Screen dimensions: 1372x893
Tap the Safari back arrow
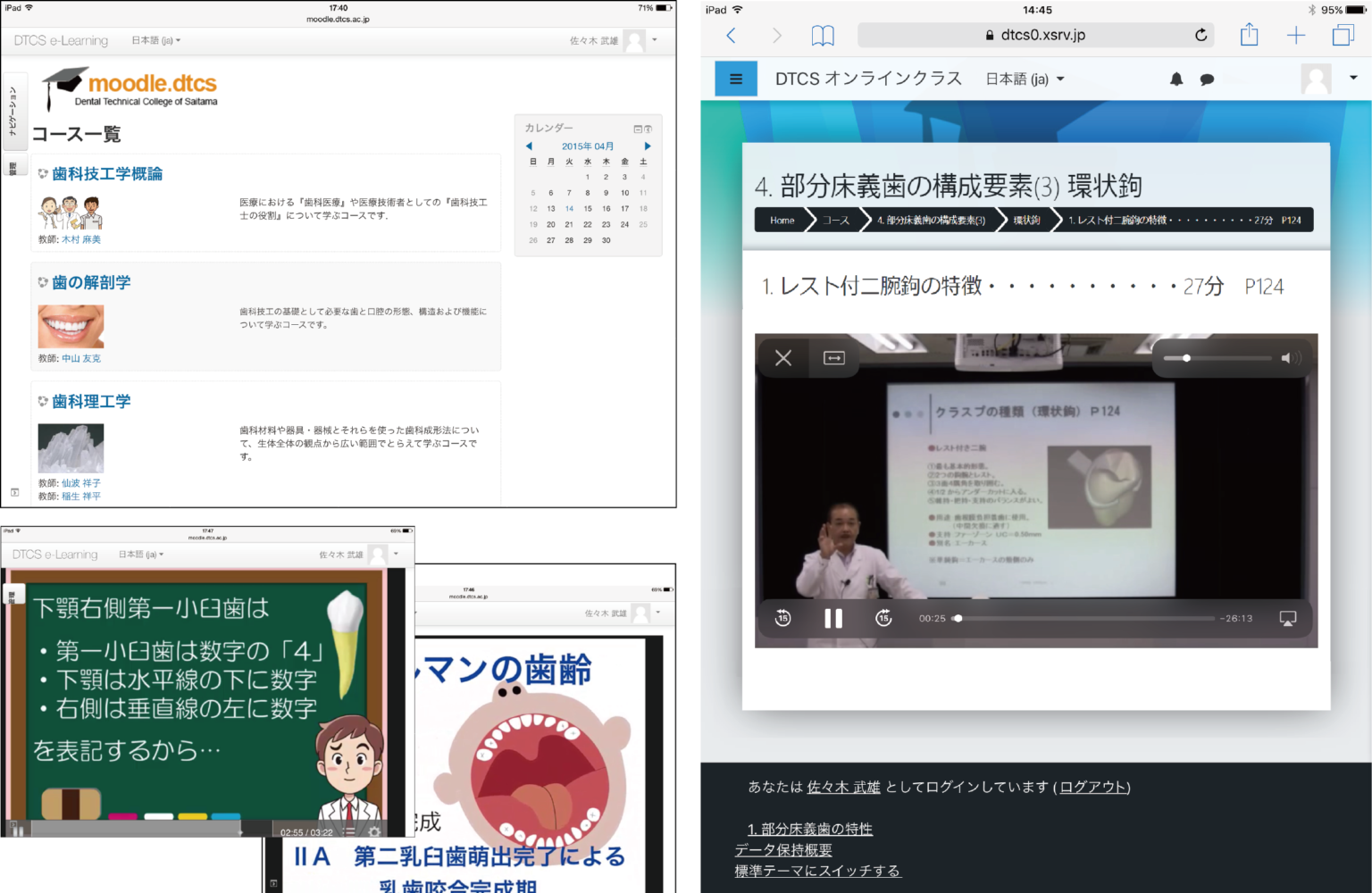pyautogui.click(x=732, y=36)
